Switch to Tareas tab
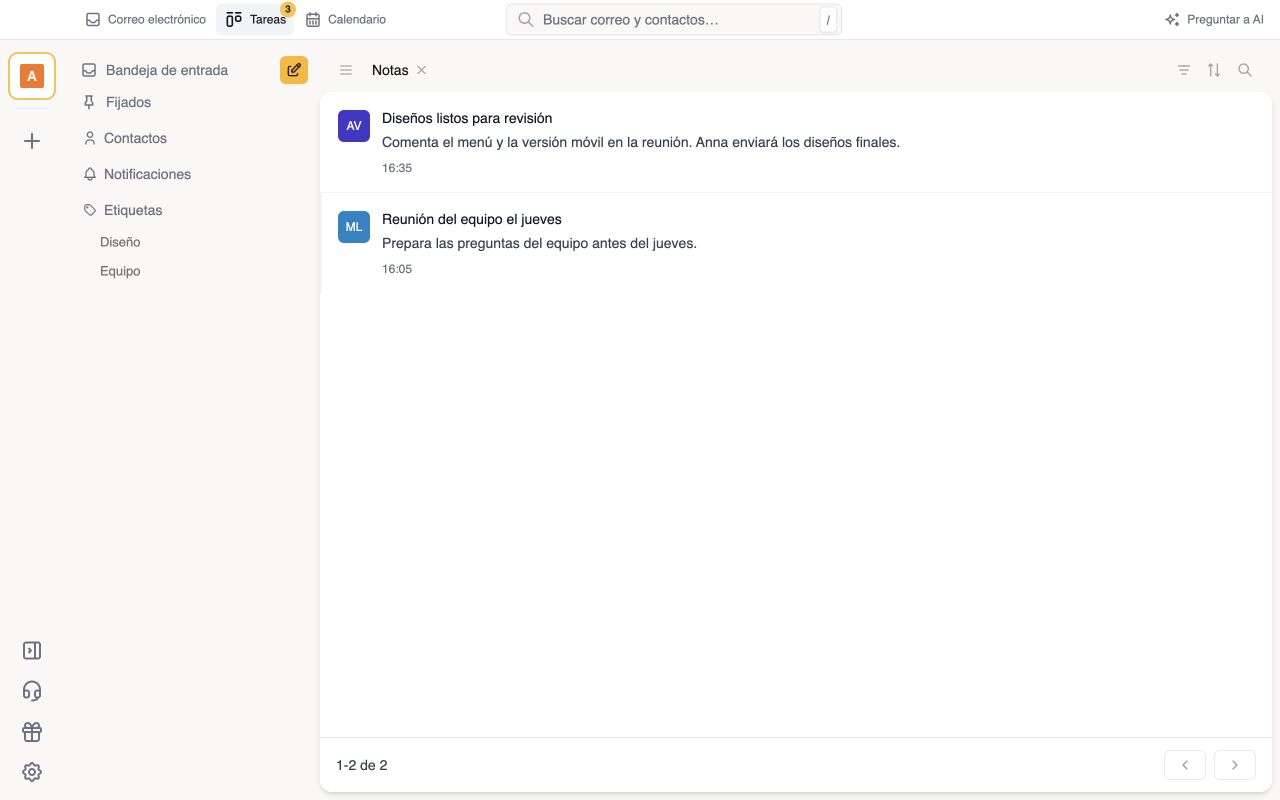The height and width of the screenshot is (800, 1280). pyautogui.click(x=256, y=19)
